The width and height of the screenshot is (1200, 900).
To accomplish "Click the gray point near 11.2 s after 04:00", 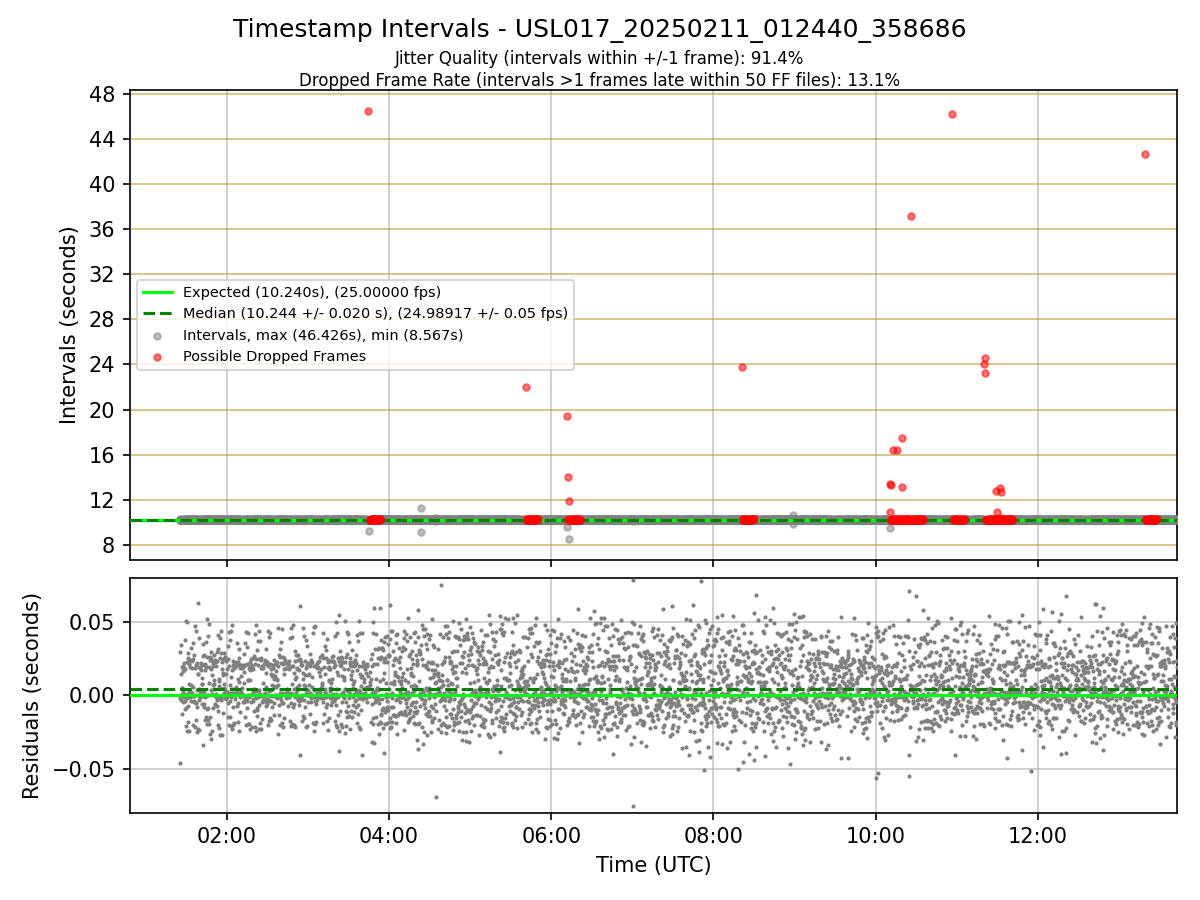I will pos(421,508).
